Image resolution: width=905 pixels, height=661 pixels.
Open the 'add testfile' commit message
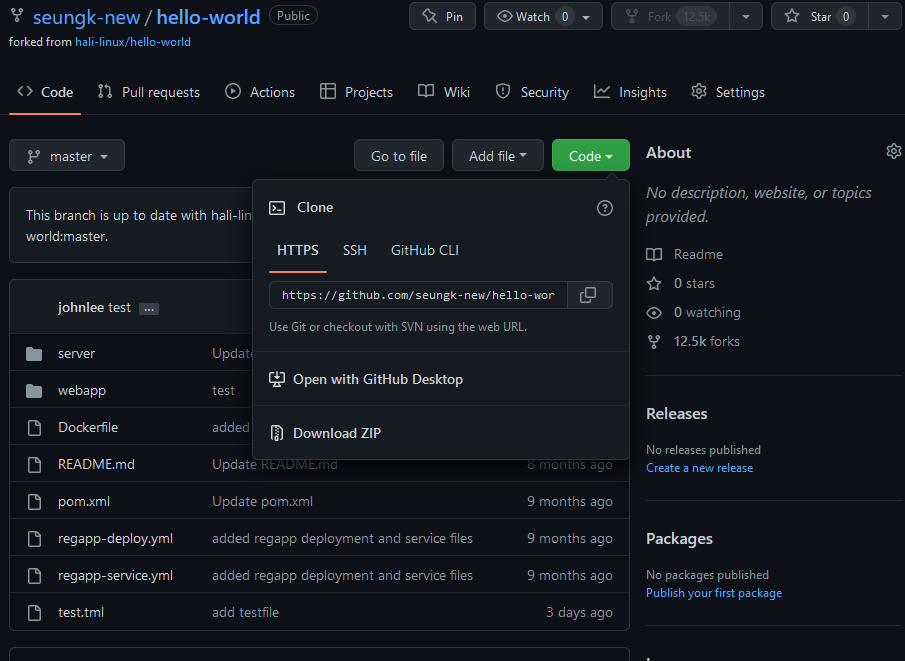point(245,613)
